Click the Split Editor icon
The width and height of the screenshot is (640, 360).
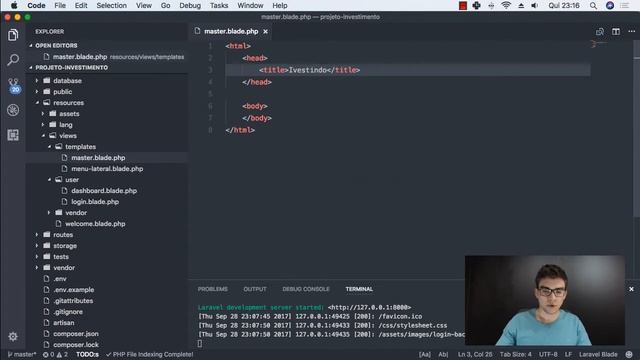coord(616,31)
